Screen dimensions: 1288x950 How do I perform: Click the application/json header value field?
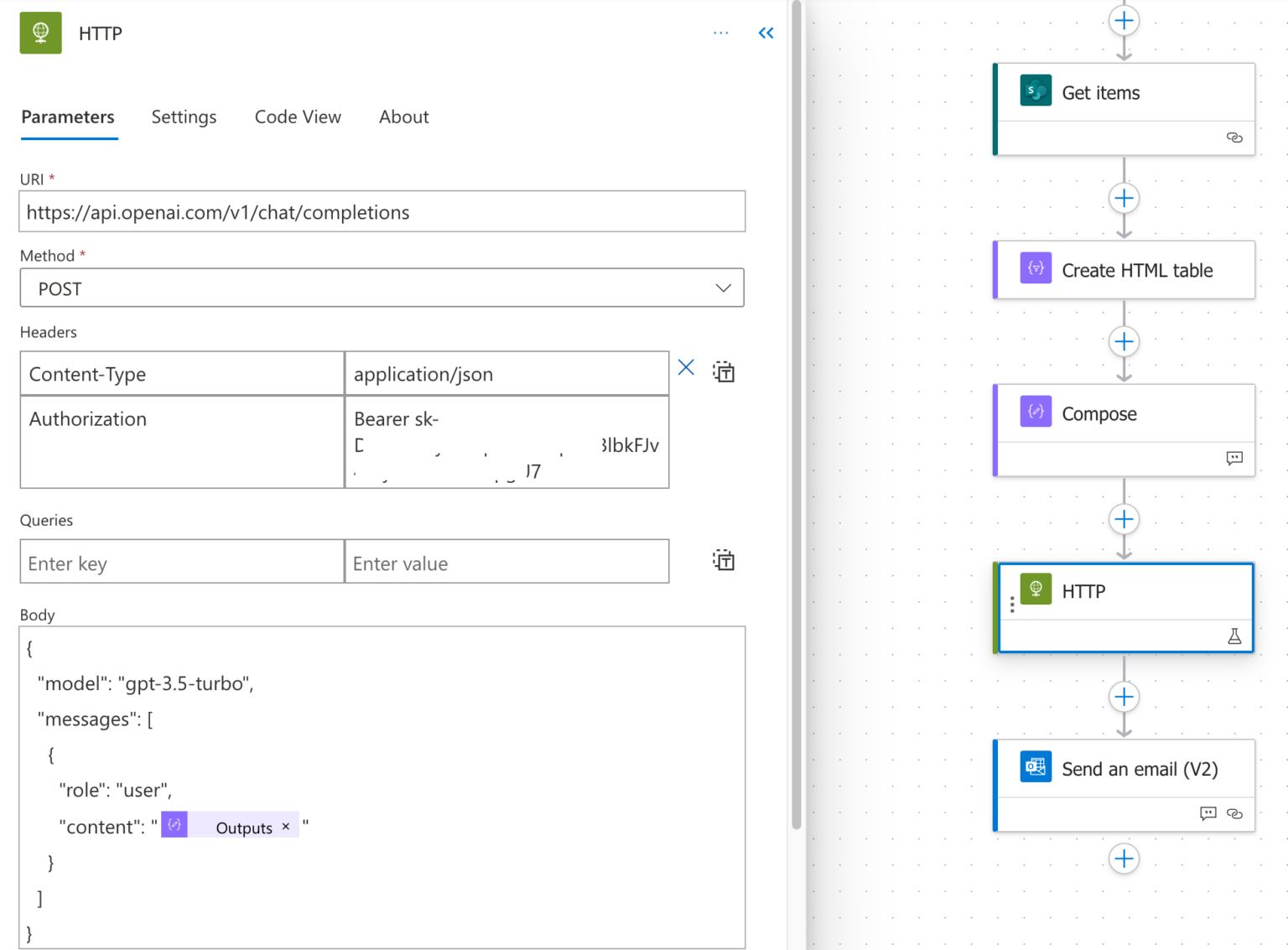point(506,374)
